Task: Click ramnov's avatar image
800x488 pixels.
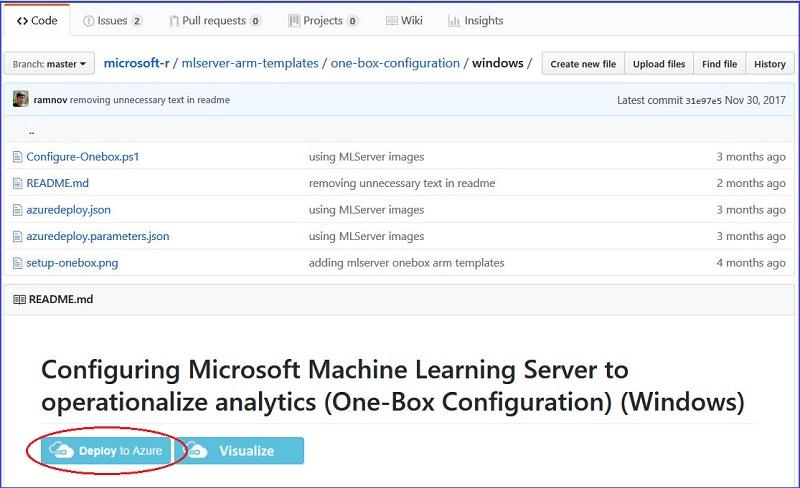Action: pyautogui.click(x=21, y=99)
